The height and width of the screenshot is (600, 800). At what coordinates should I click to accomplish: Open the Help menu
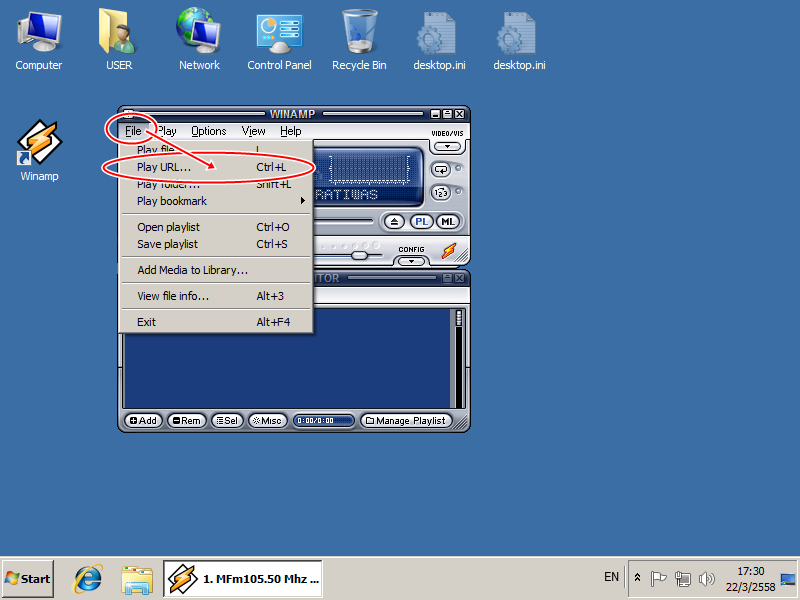291,131
